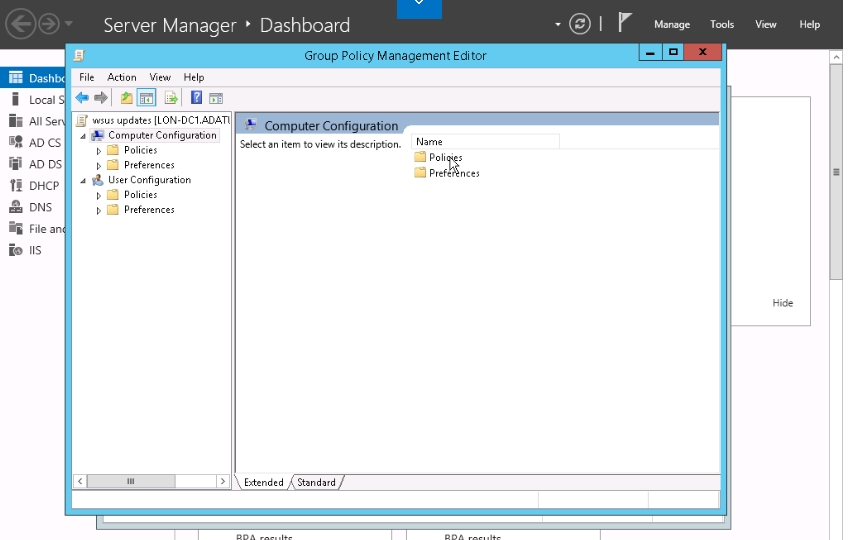
Task: Select DHCP role in sidebar
Action: 32,186
